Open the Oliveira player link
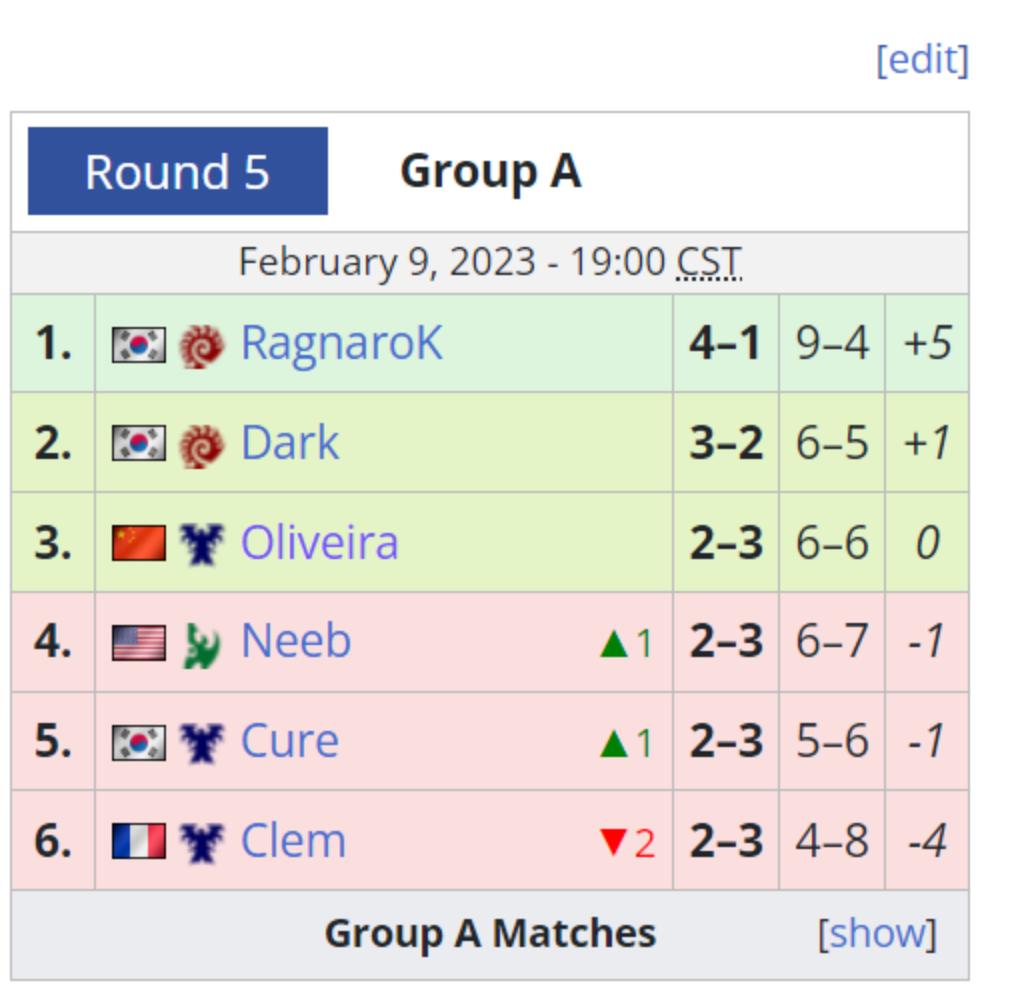 319,542
